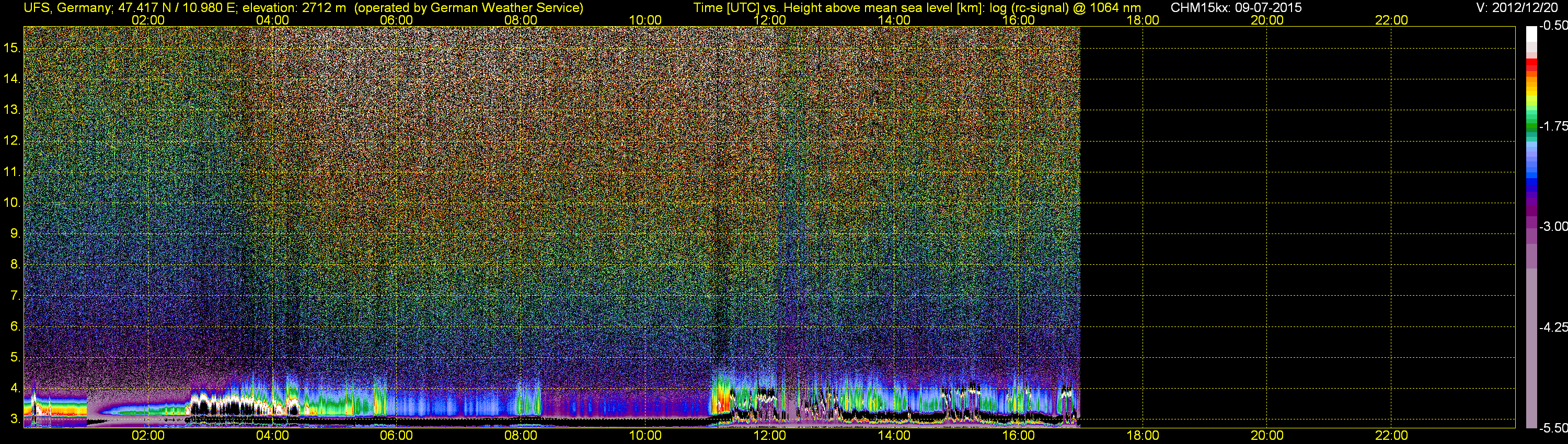1568x444 pixels.
Task: Click the 4. km height axis label
Action: click(15, 388)
